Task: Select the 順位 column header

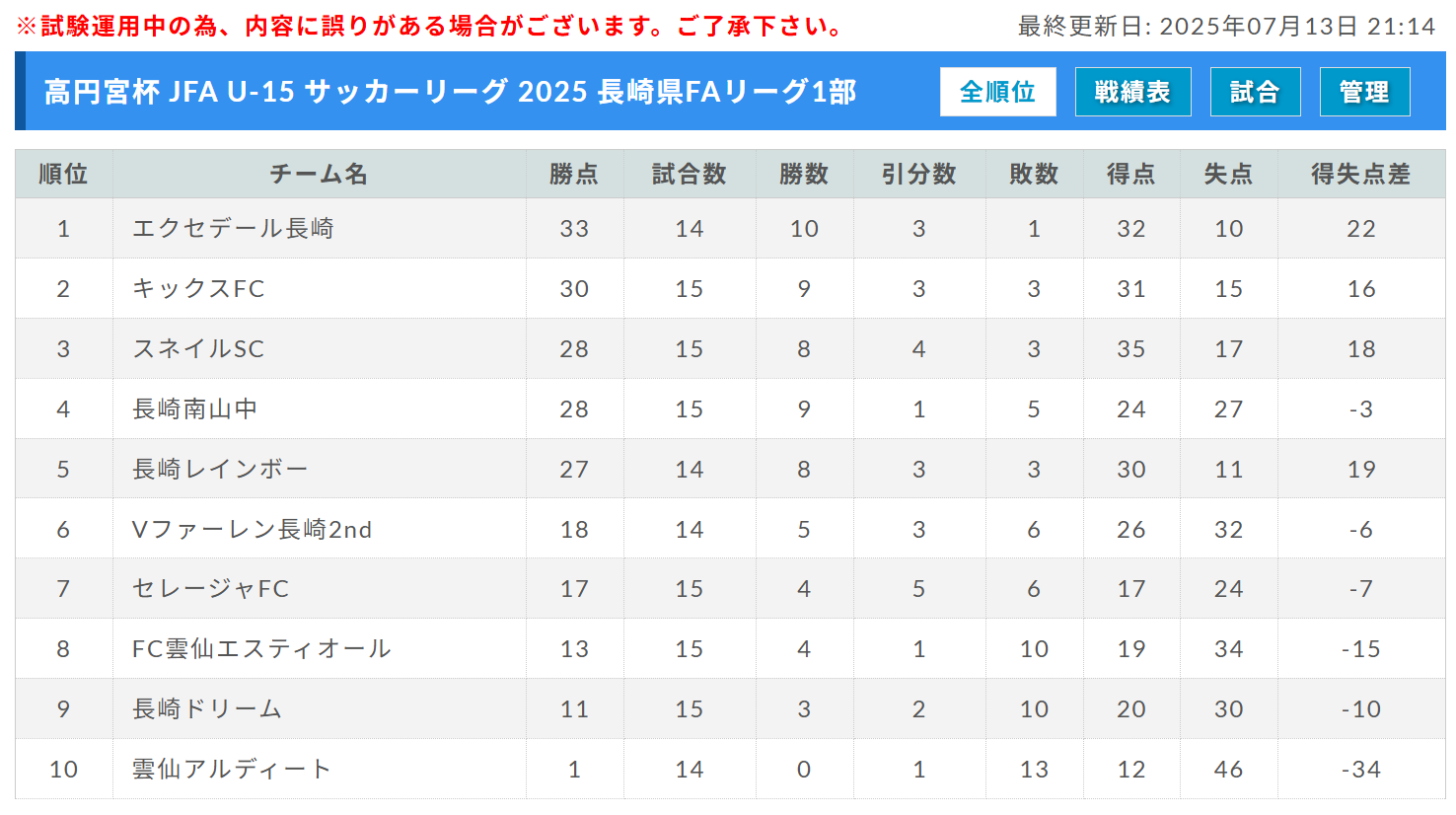Action: (x=64, y=175)
